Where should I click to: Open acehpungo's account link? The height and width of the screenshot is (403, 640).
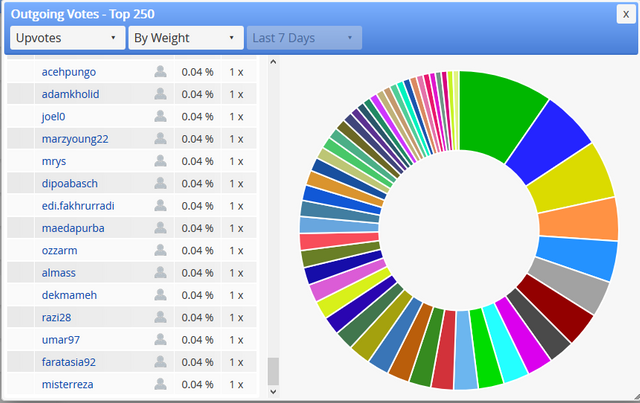coord(69,72)
